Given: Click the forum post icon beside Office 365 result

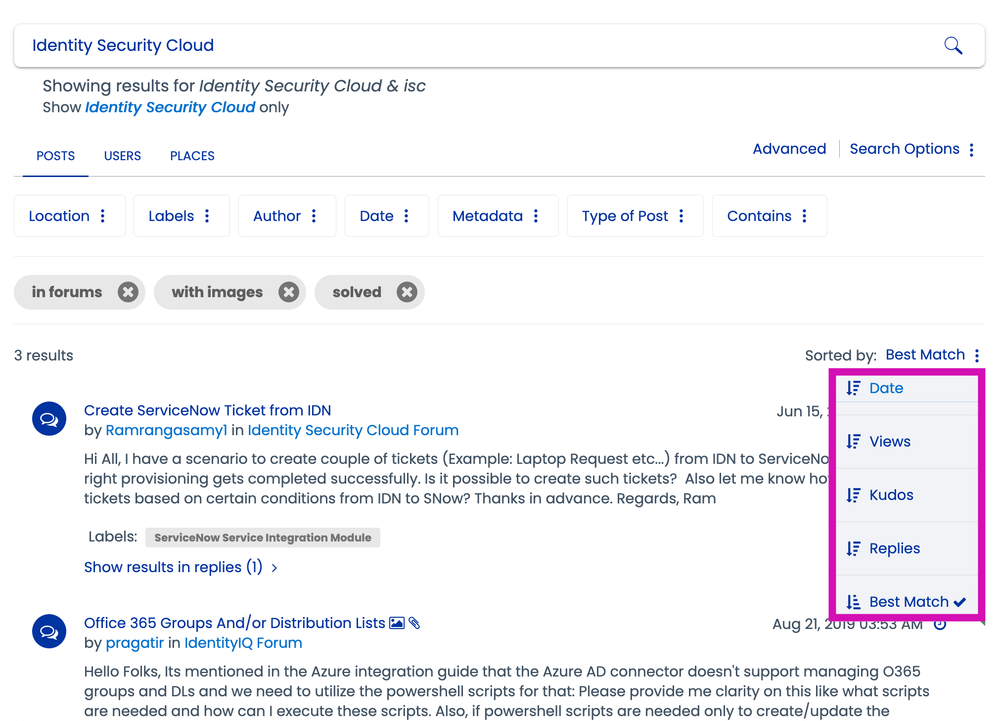Looking at the screenshot, I should click(x=49, y=632).
